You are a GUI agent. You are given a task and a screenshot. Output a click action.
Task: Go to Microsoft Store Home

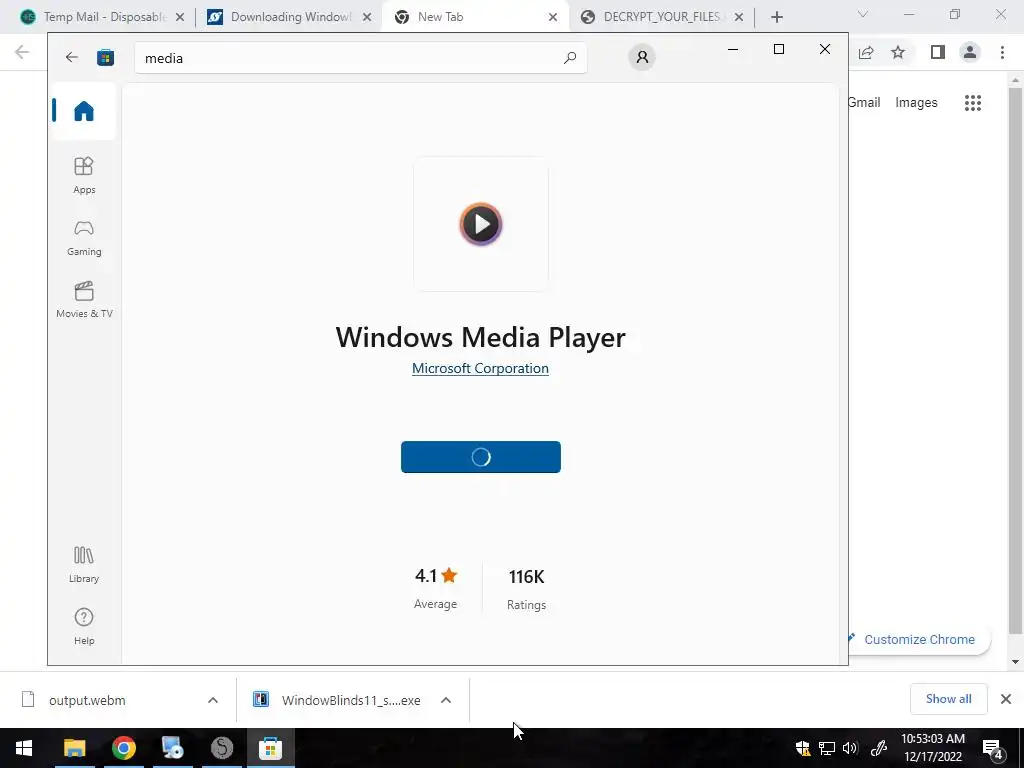84,111
